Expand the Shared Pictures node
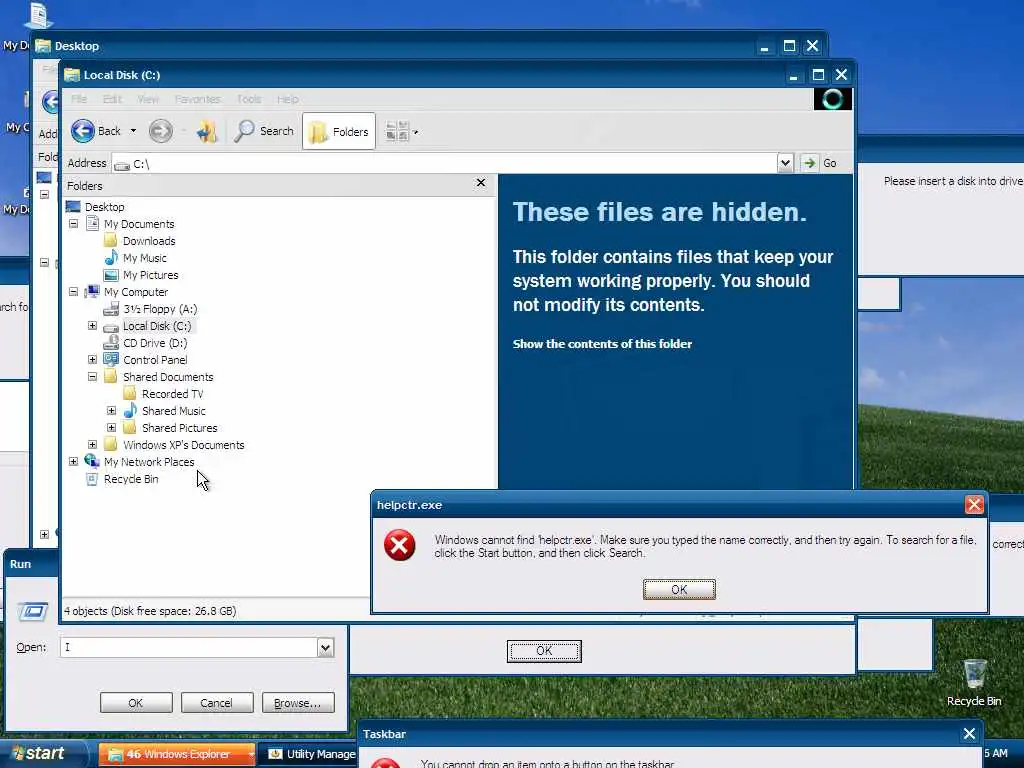 coord(111,427)
